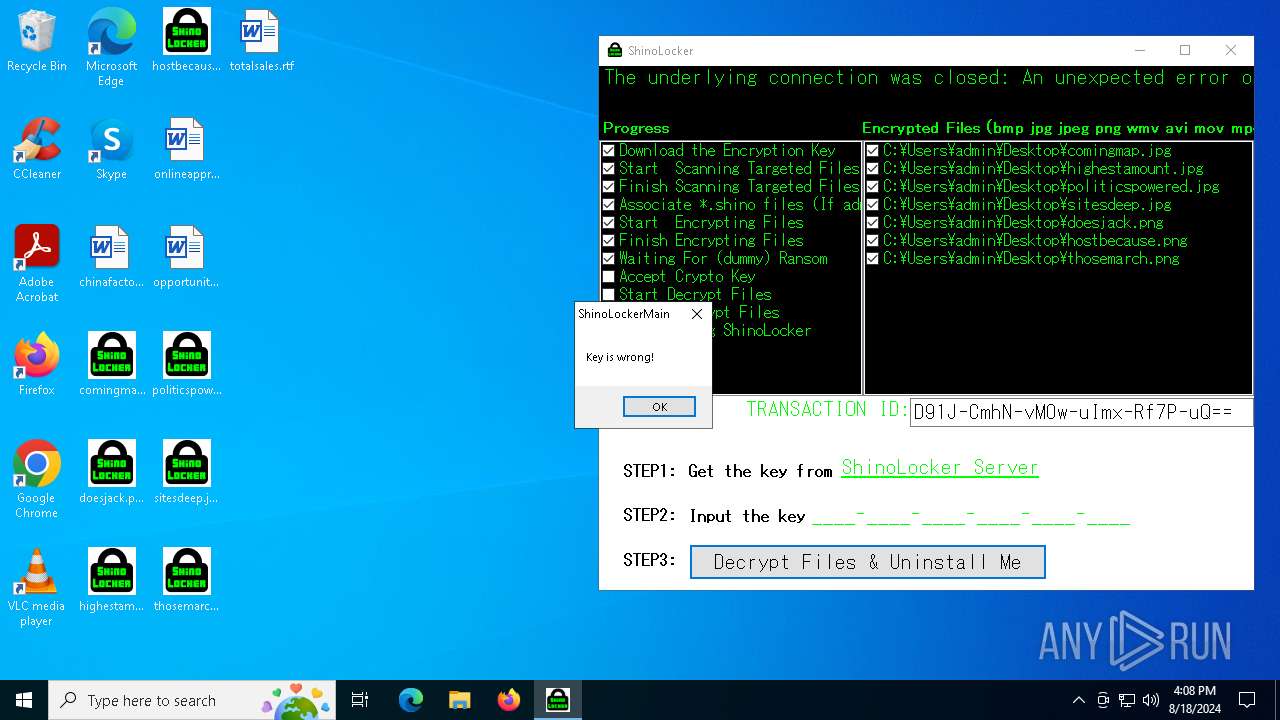The image size is (1280, 720).
Task: Toggle thosemarch.png file checkbox
Action: (873, 259)
